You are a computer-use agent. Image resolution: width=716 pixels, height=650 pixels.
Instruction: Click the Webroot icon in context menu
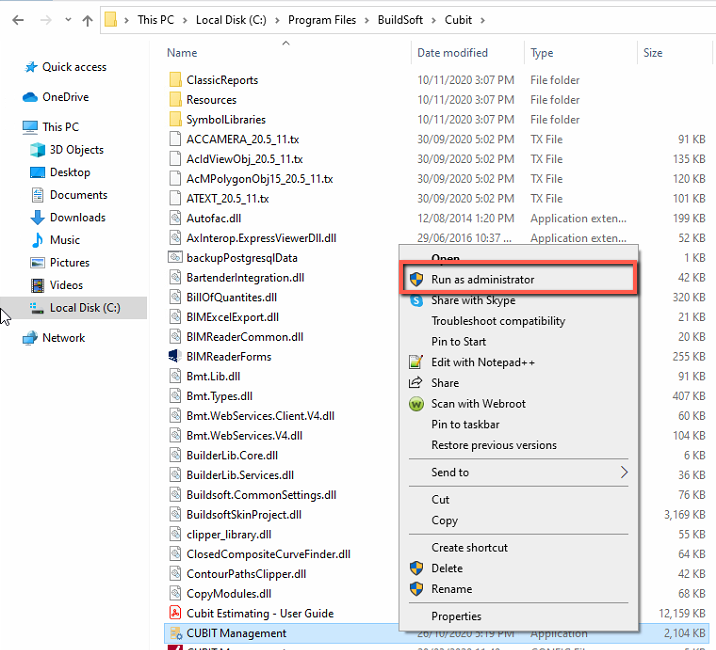[416, 404]
